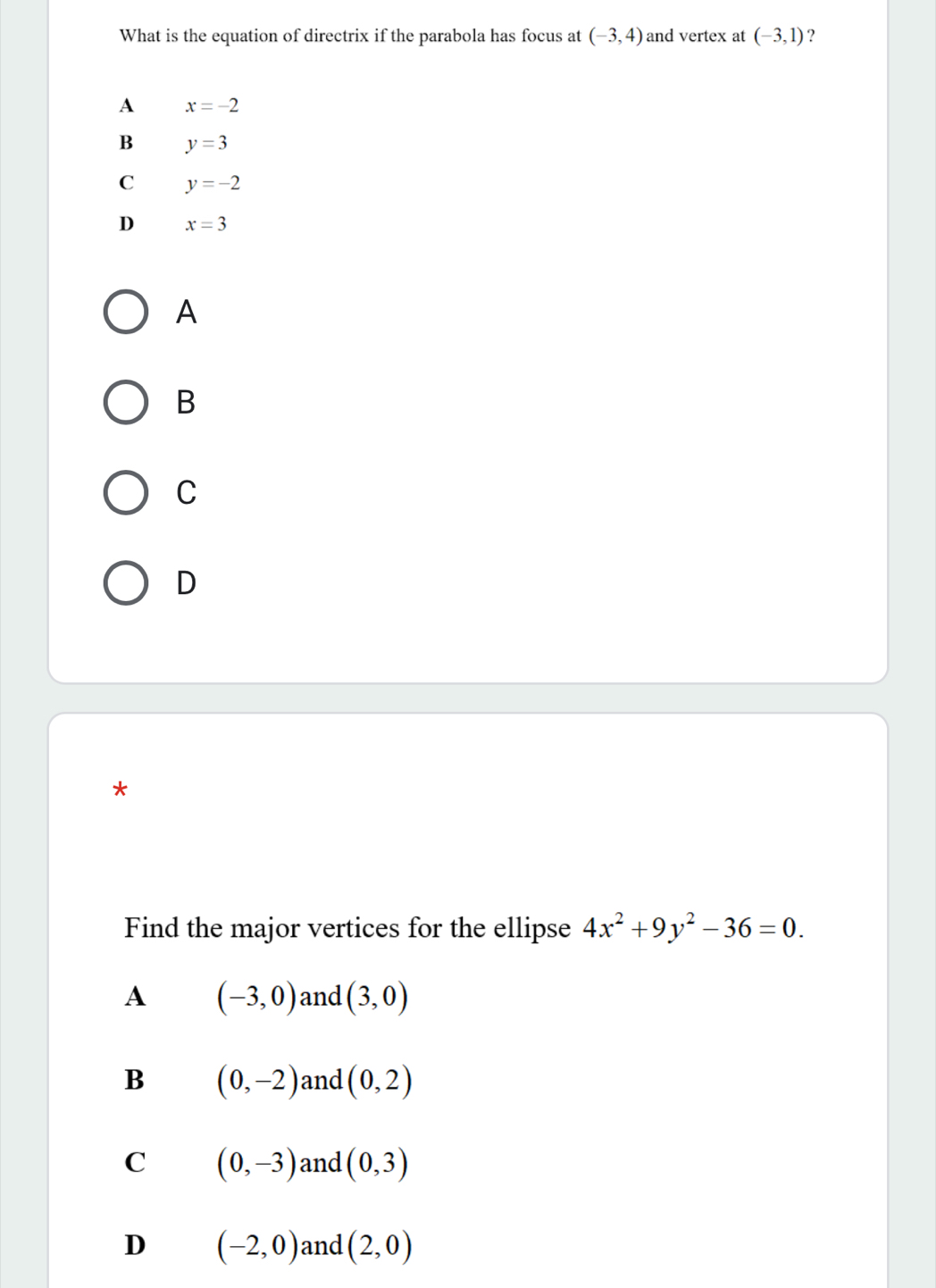Click the parabola directrix question text
The width and height of the screenshot is (936, 1288).
(348, 37)
